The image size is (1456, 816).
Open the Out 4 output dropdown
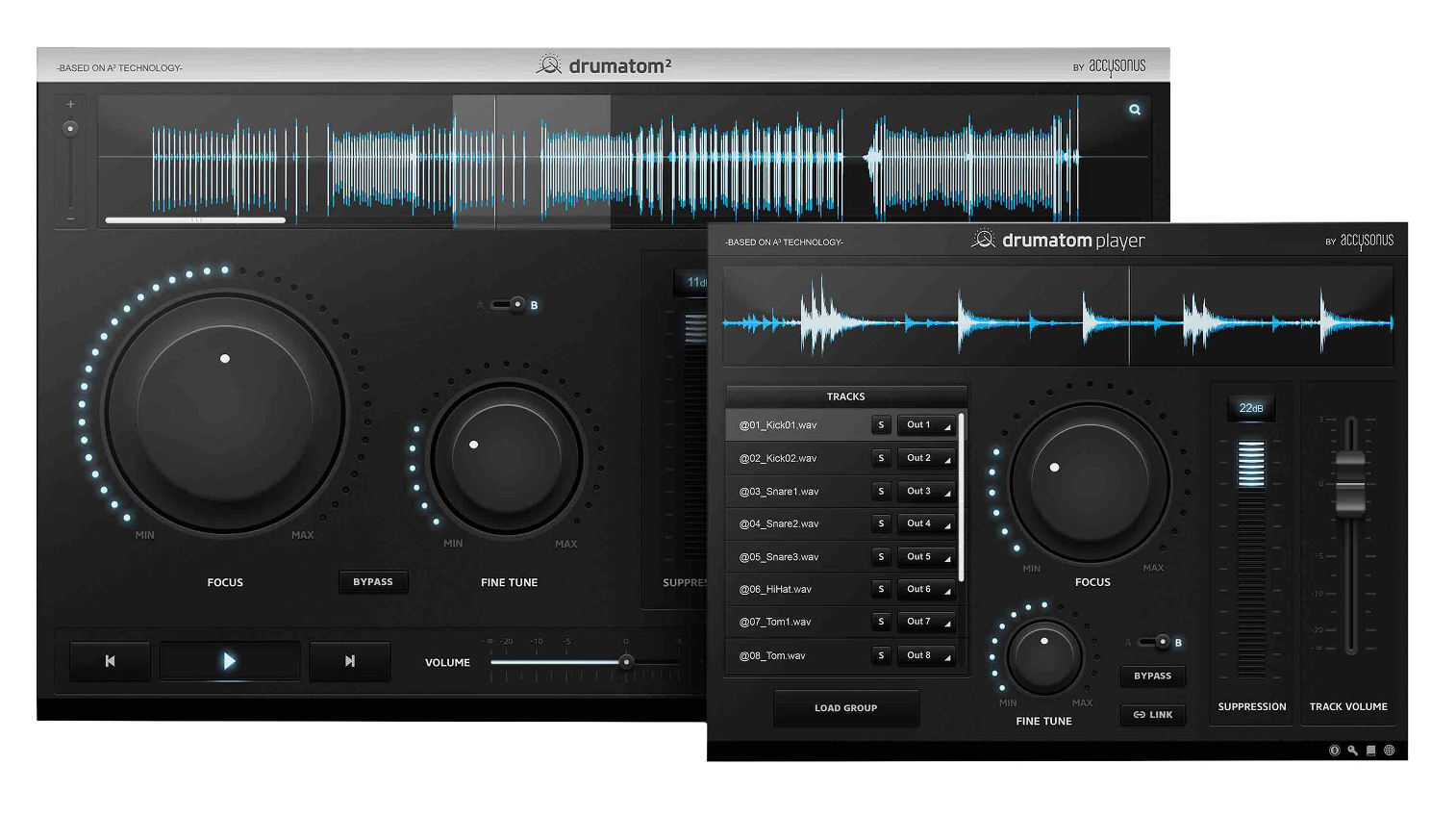[926, 523]
